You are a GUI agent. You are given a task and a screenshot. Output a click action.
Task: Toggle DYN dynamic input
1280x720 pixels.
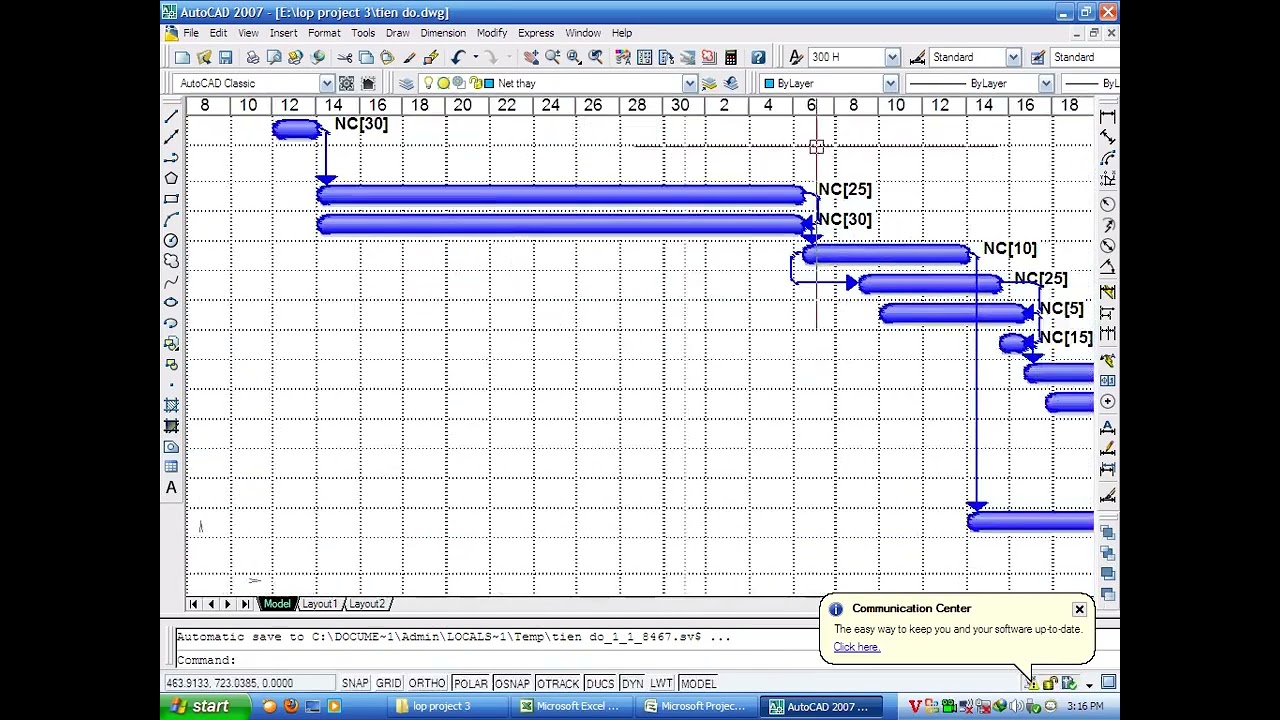632,683
